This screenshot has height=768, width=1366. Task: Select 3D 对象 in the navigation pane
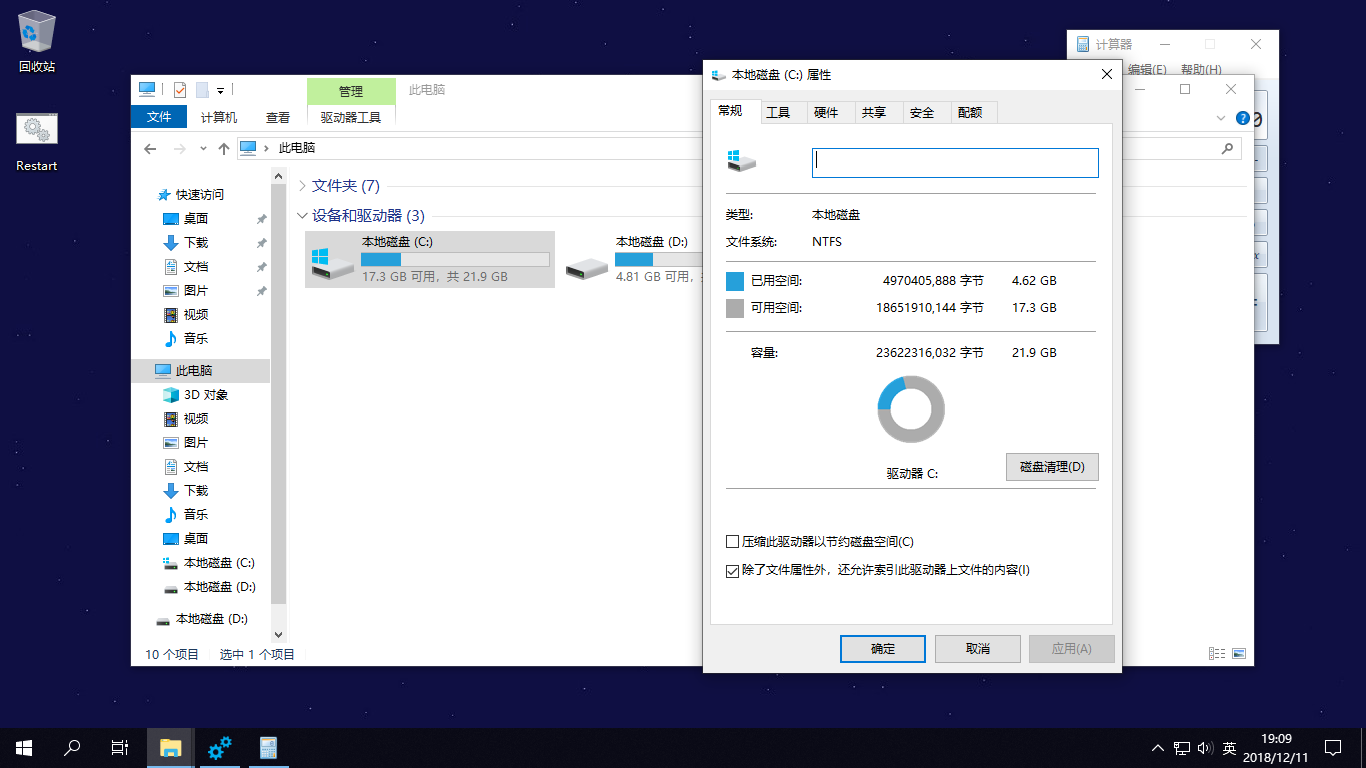point(205,395)
